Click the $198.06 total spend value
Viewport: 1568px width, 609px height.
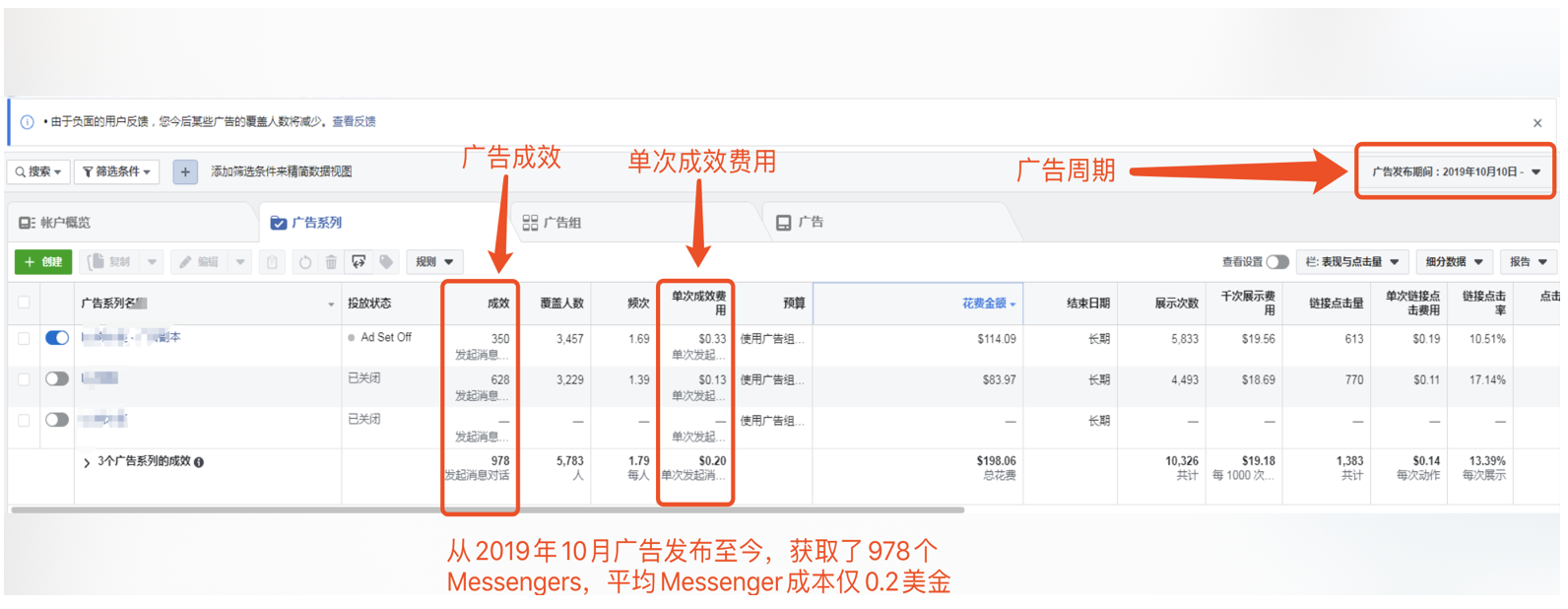[x=996, y=461]
